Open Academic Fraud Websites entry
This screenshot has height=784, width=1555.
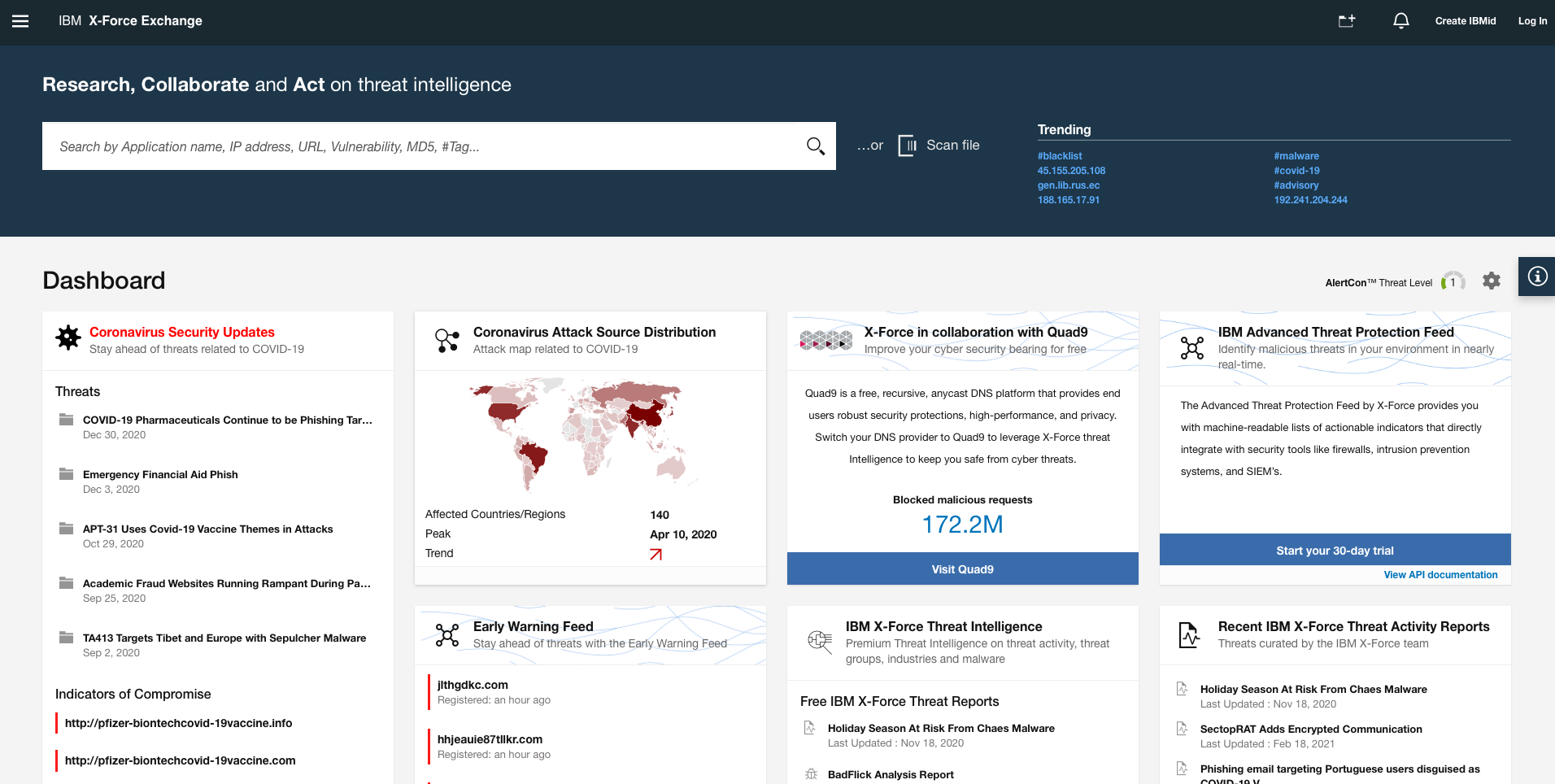pos(227,583)
